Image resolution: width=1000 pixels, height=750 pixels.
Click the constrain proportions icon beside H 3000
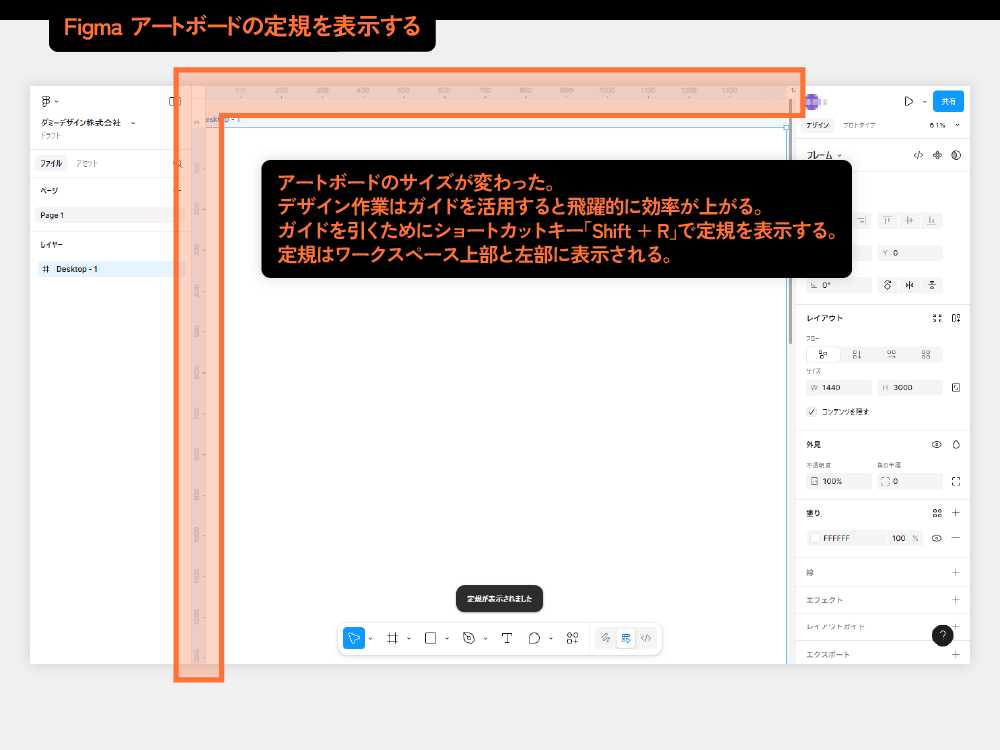pos(956,387)
